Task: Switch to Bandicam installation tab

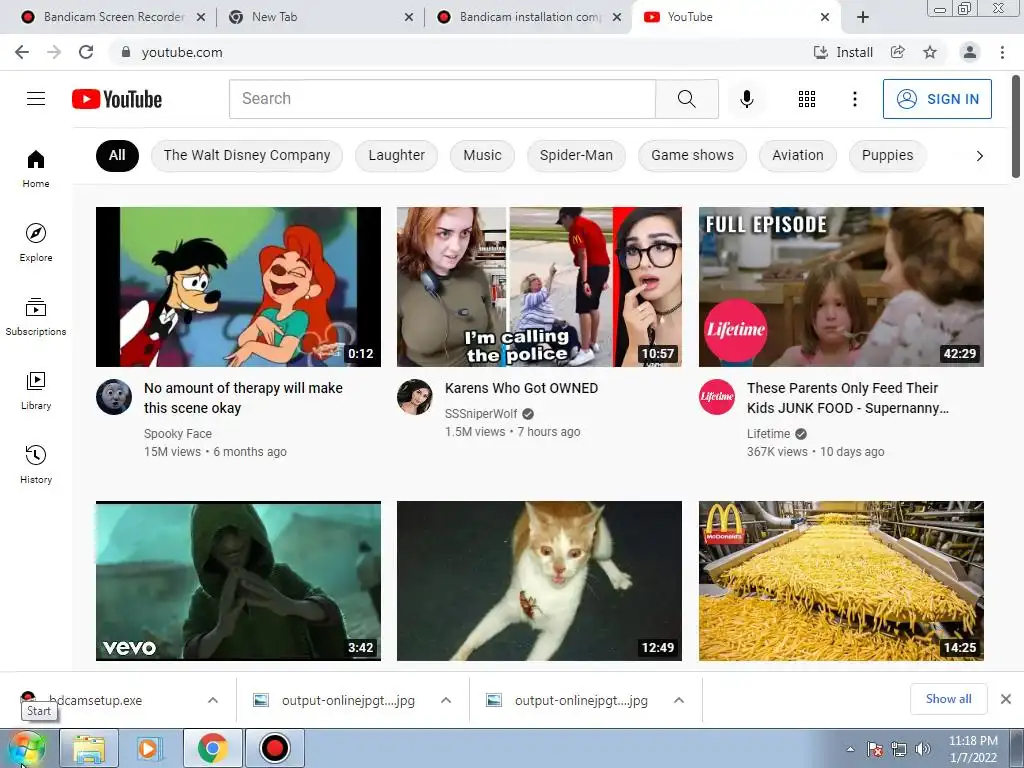Action: click(x=529, y=17)
